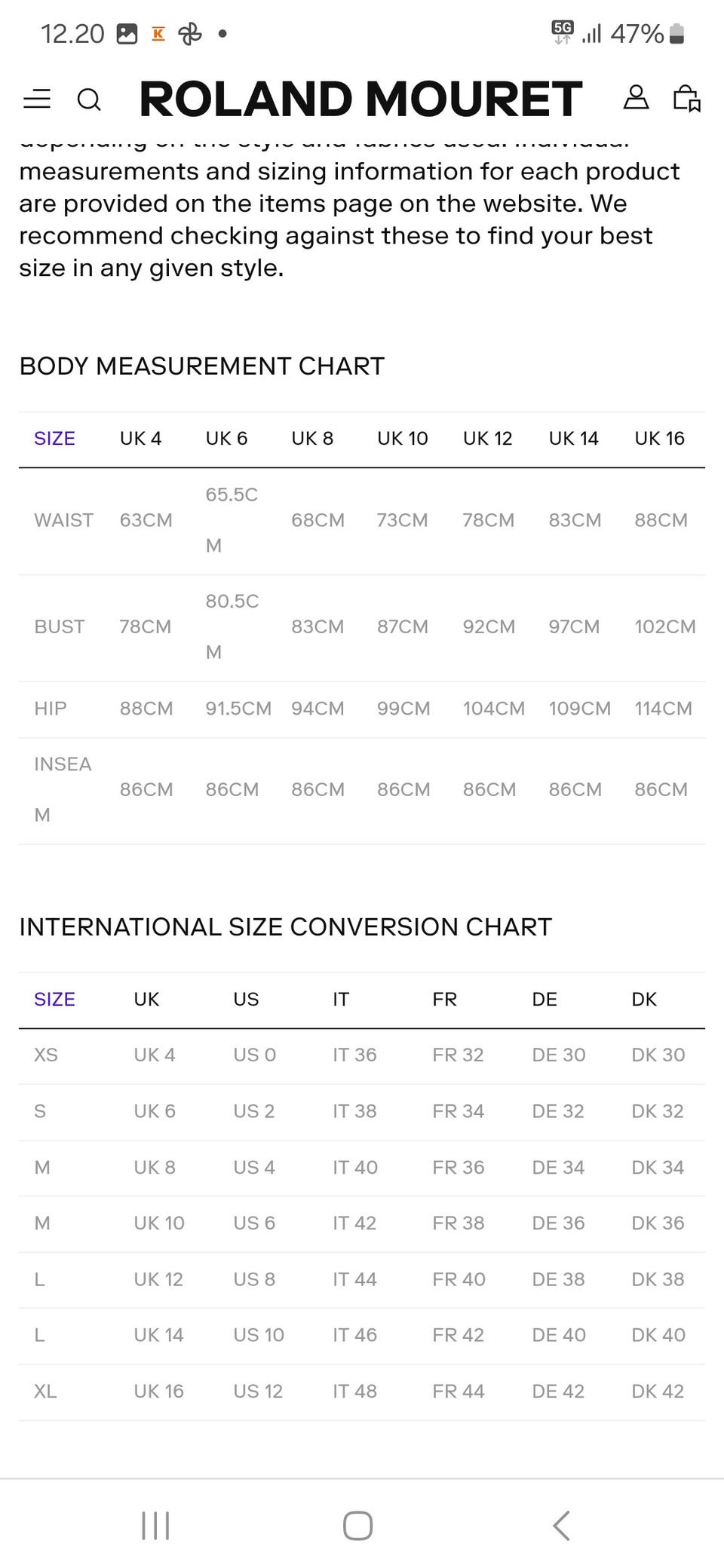Screen dimensions: 724x1568
Task: Tap the International Size Conversion Chart heading
Action: click(285, 927)
